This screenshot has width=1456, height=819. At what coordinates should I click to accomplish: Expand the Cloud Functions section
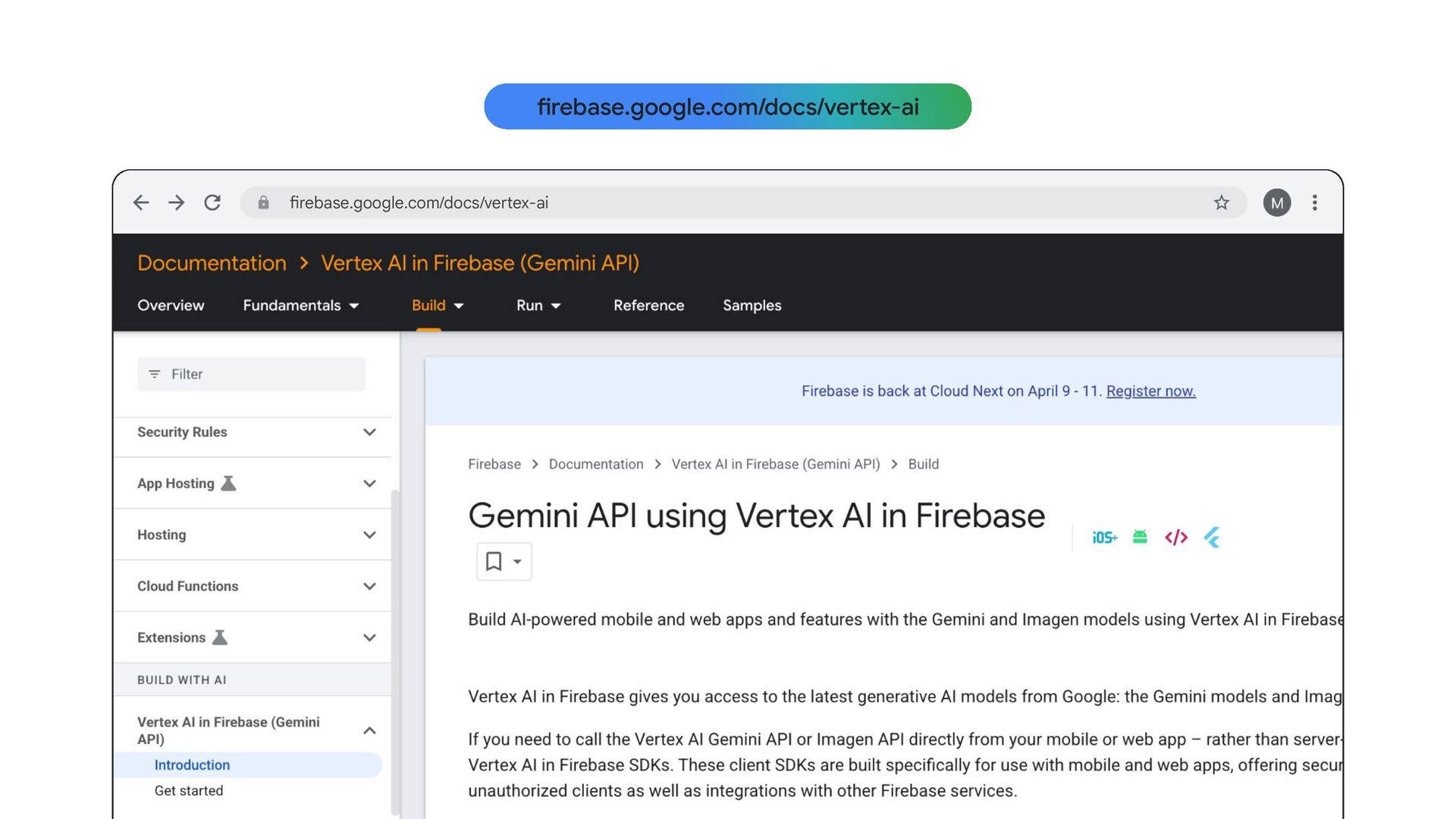click(369, 586)
